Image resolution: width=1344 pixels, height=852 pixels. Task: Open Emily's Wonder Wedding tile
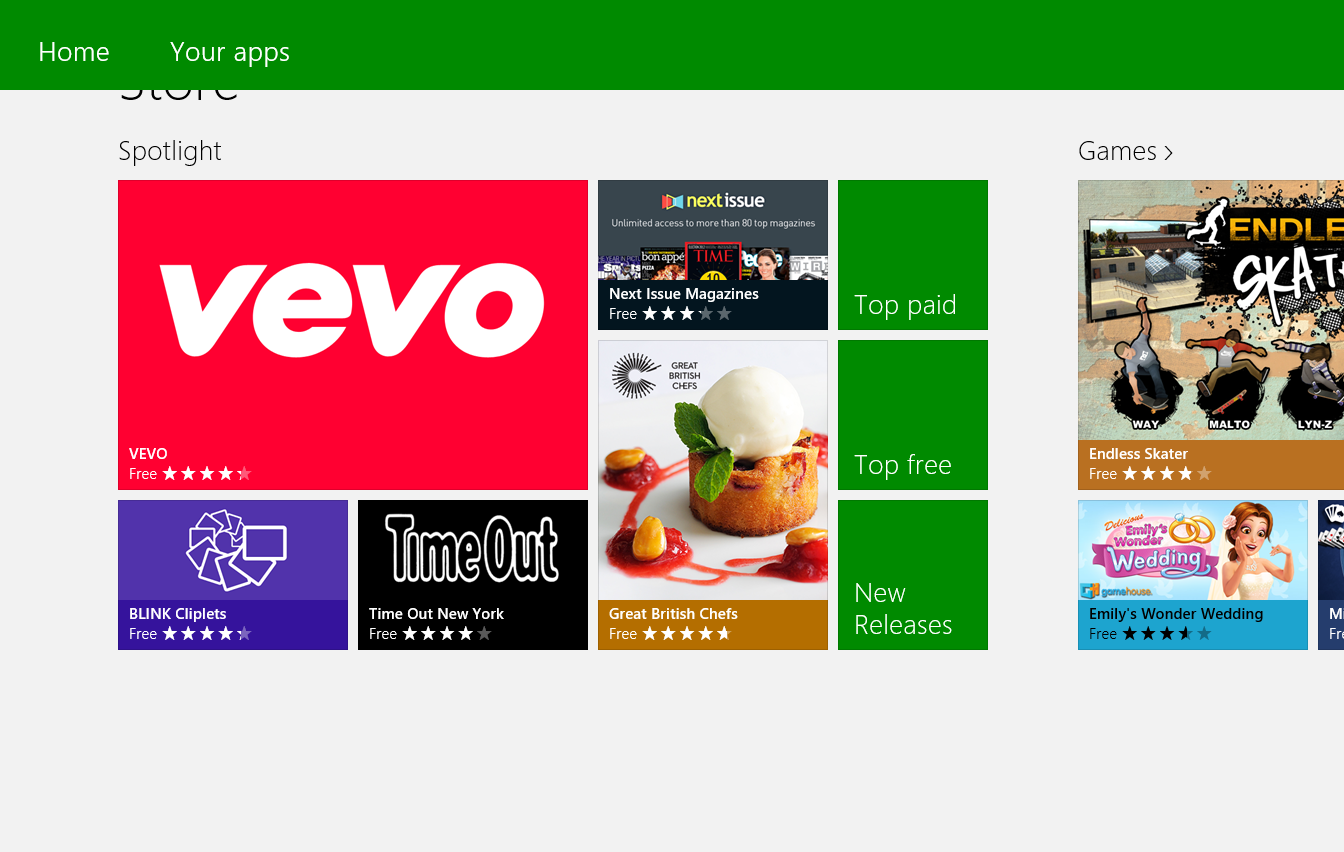1192,574
